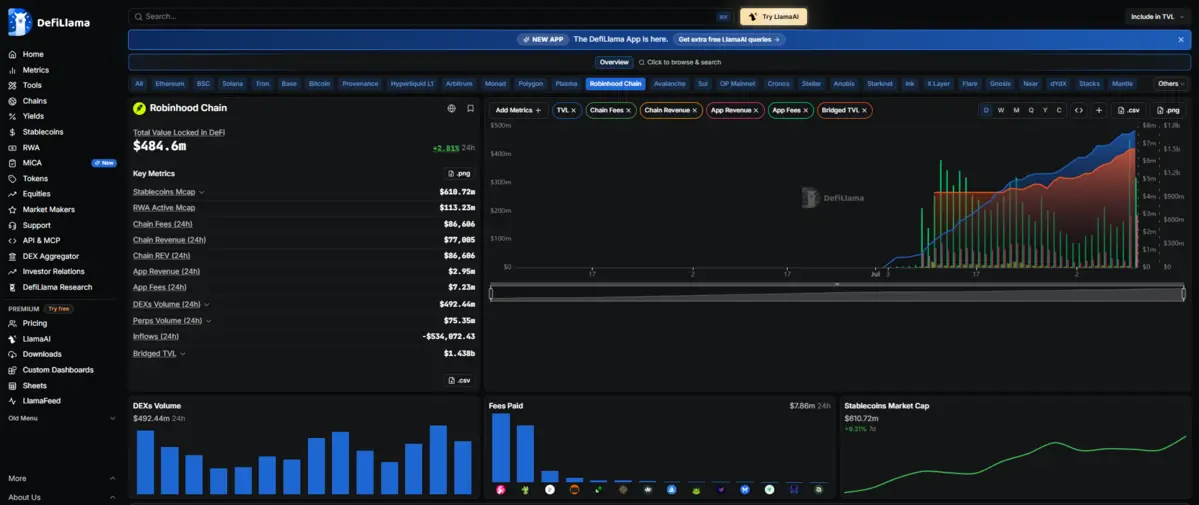Click the Try LlamaAI button
This screenshot has width=1199, height=505.
point(773,17)
